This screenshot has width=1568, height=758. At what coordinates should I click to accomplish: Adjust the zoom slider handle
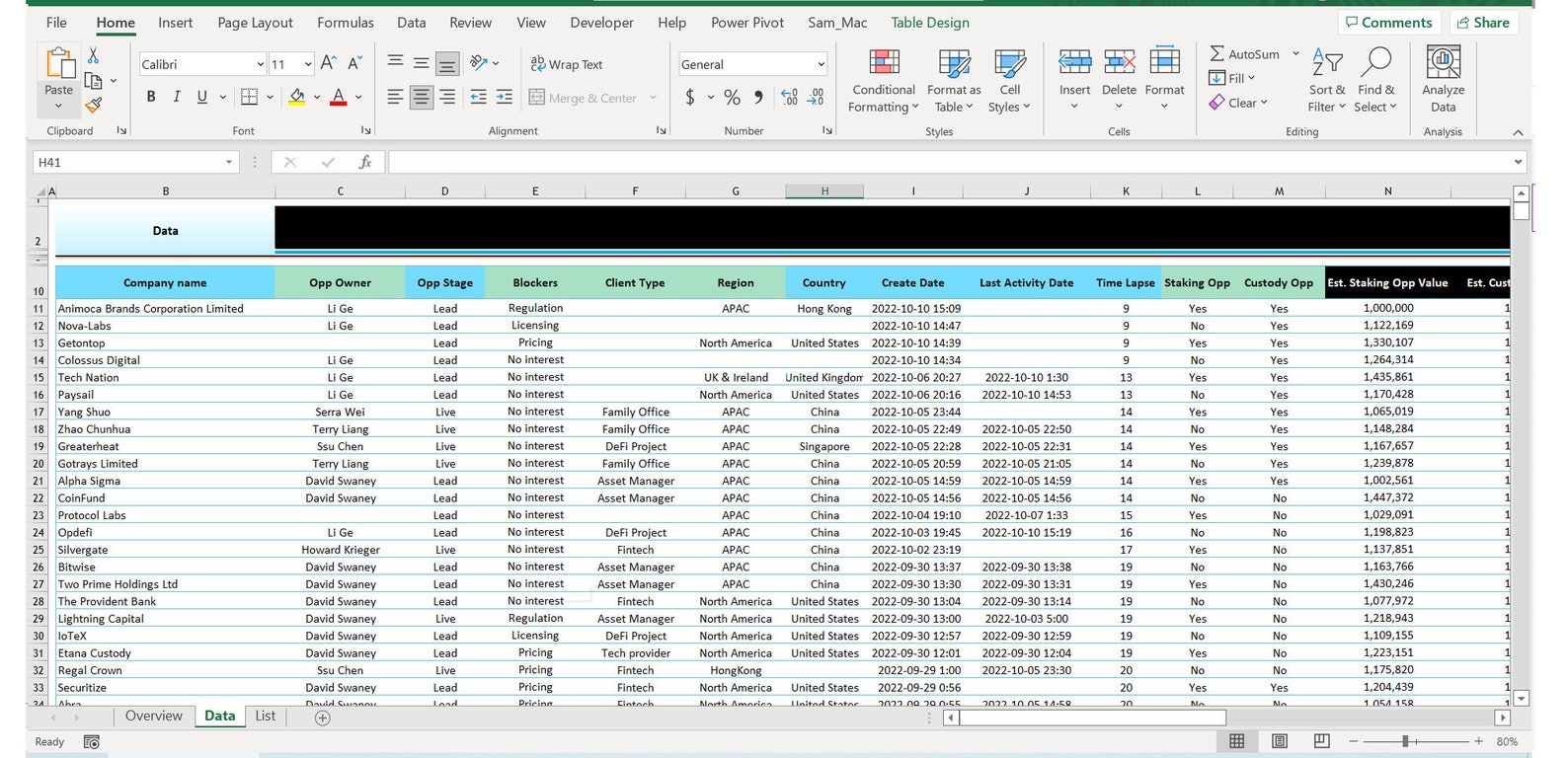(x=1406, y=741)
